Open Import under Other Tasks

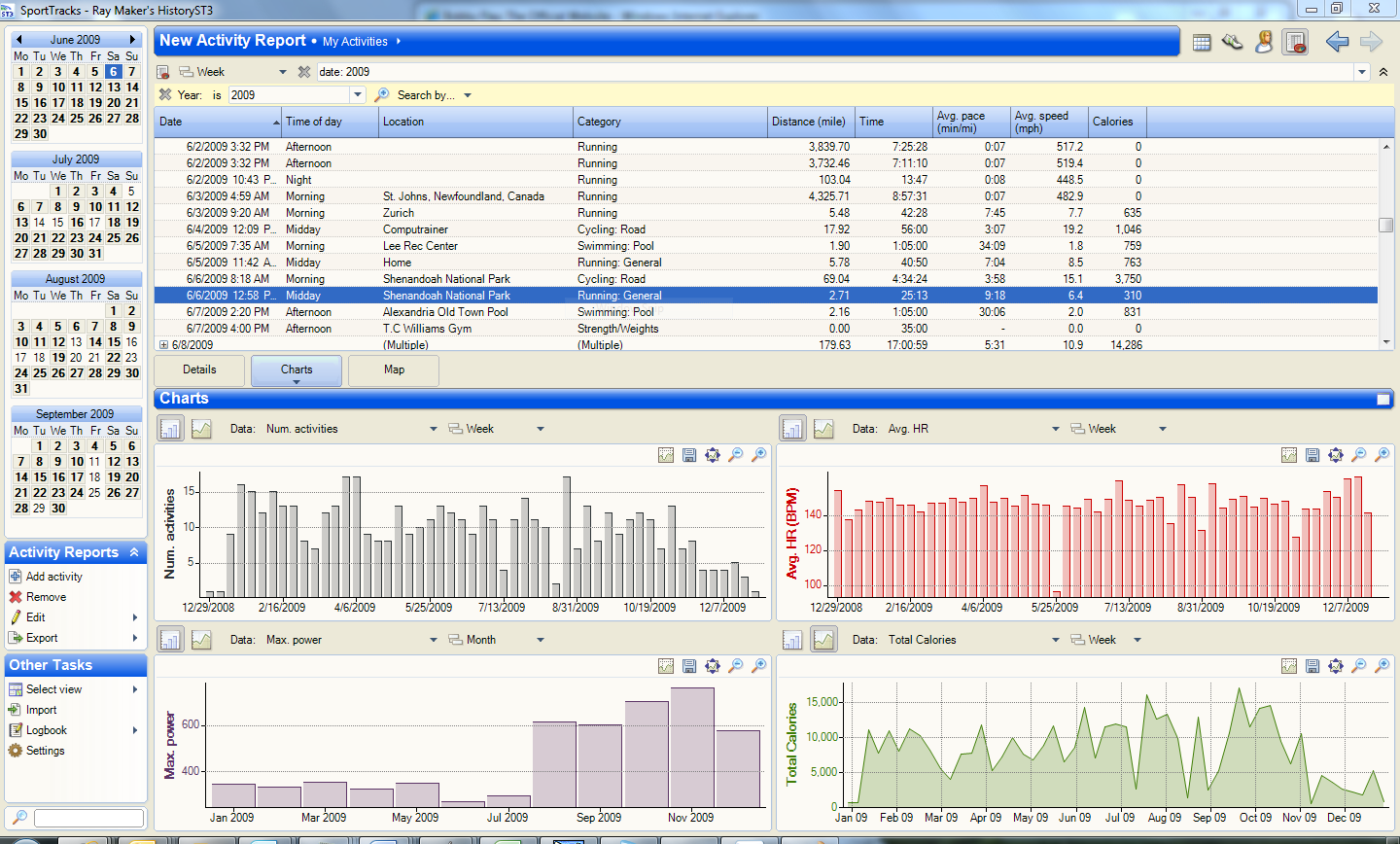click(41, 710)
